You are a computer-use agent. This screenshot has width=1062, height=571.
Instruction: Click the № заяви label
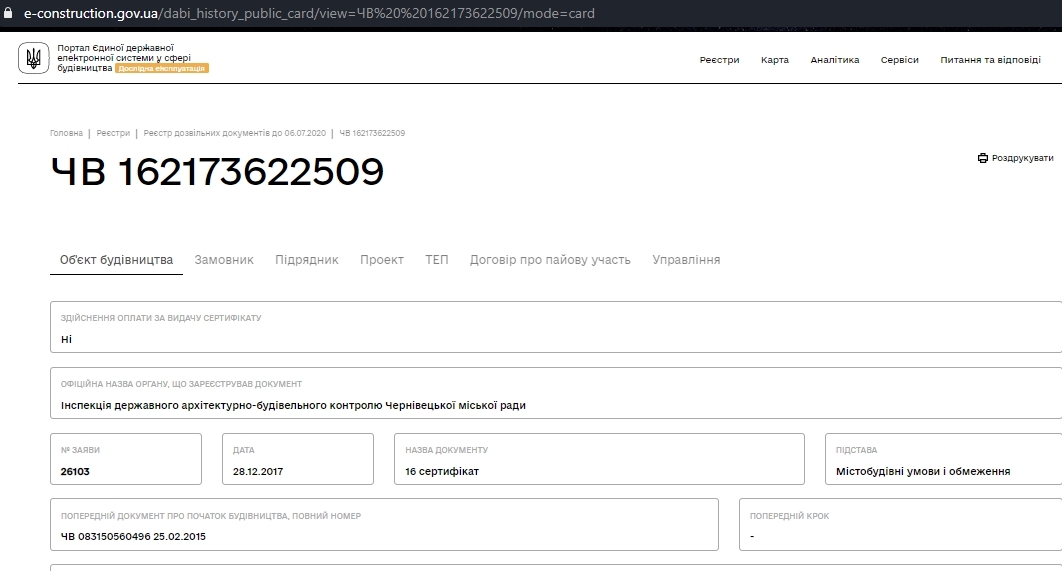point(81,450)
